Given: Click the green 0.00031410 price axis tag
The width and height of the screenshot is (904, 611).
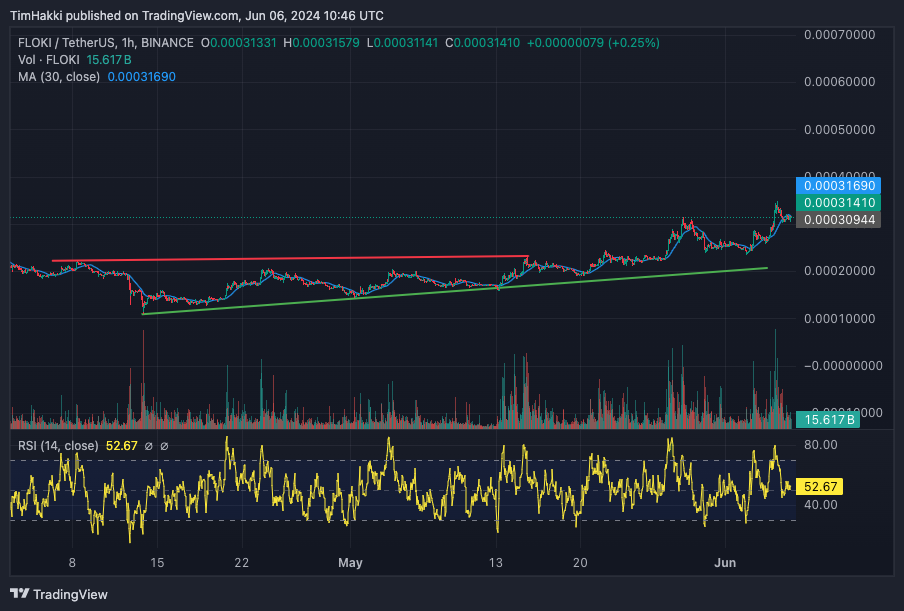Looking at the screenshot, I should [838, 202].
